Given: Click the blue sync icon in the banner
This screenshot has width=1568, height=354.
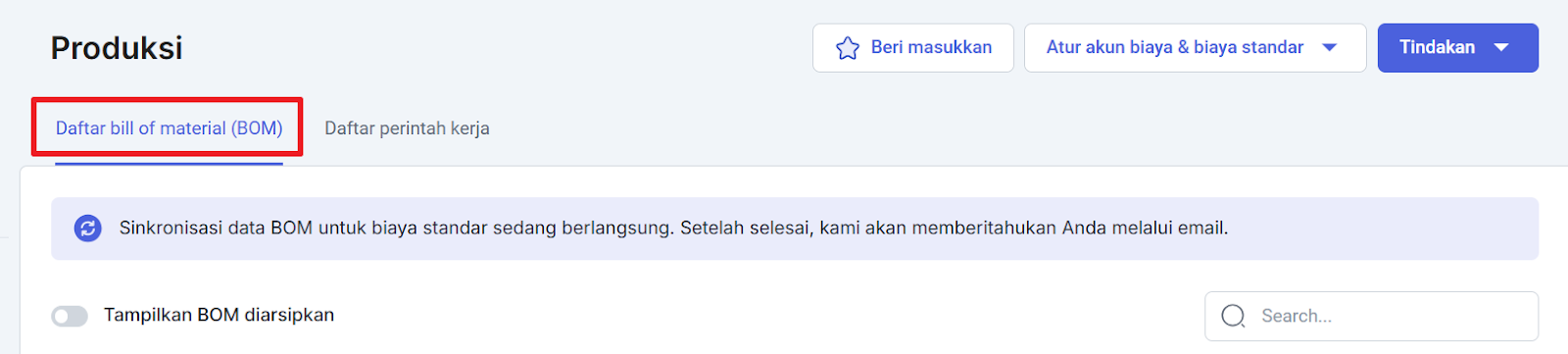Looking at the screenshot, I should point(88,228).
